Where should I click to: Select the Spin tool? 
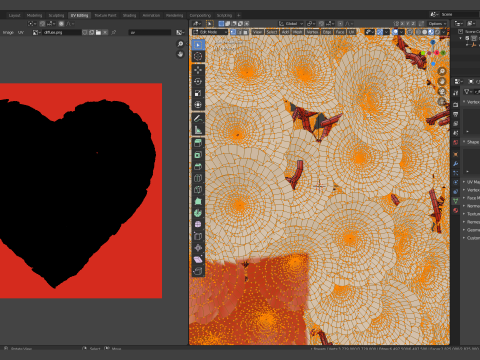[198, 213]
